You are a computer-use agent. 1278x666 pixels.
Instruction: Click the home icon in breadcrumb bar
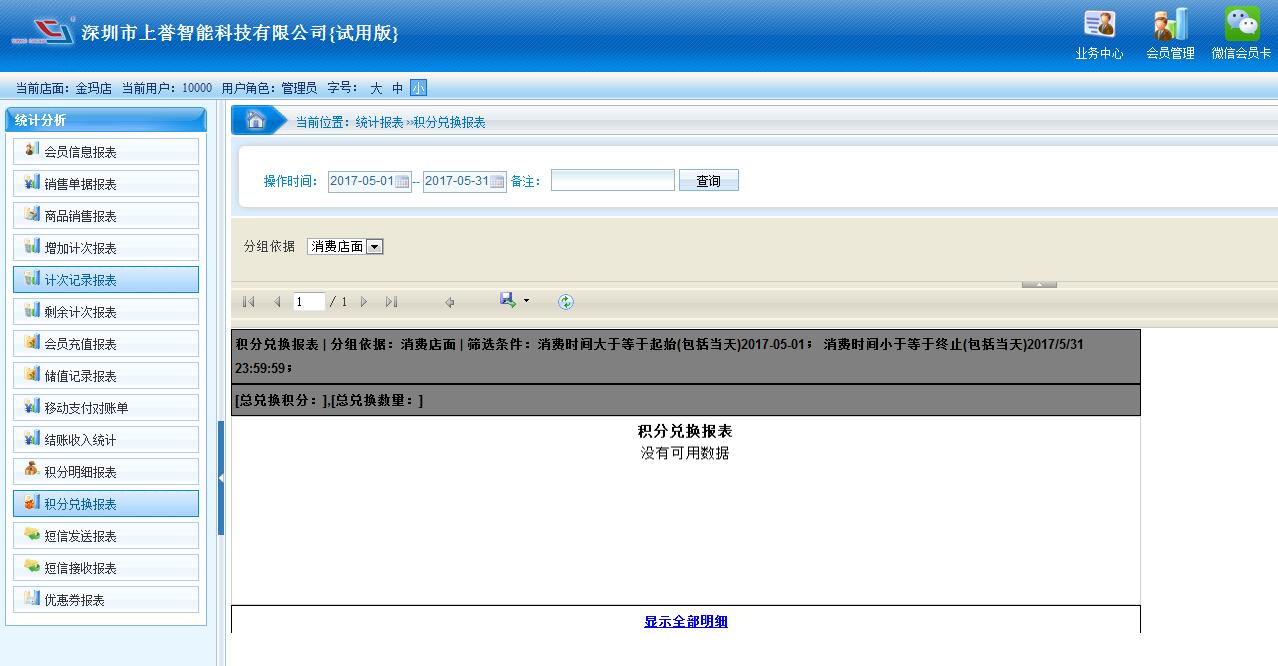coord(256,121)
